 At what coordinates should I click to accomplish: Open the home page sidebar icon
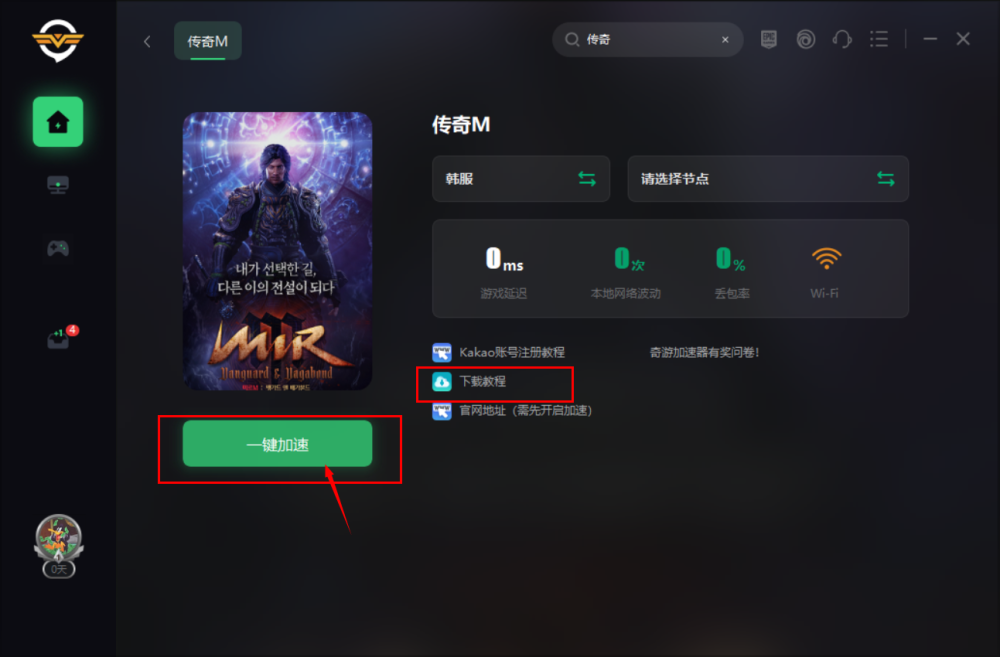[x=58, y=122]
